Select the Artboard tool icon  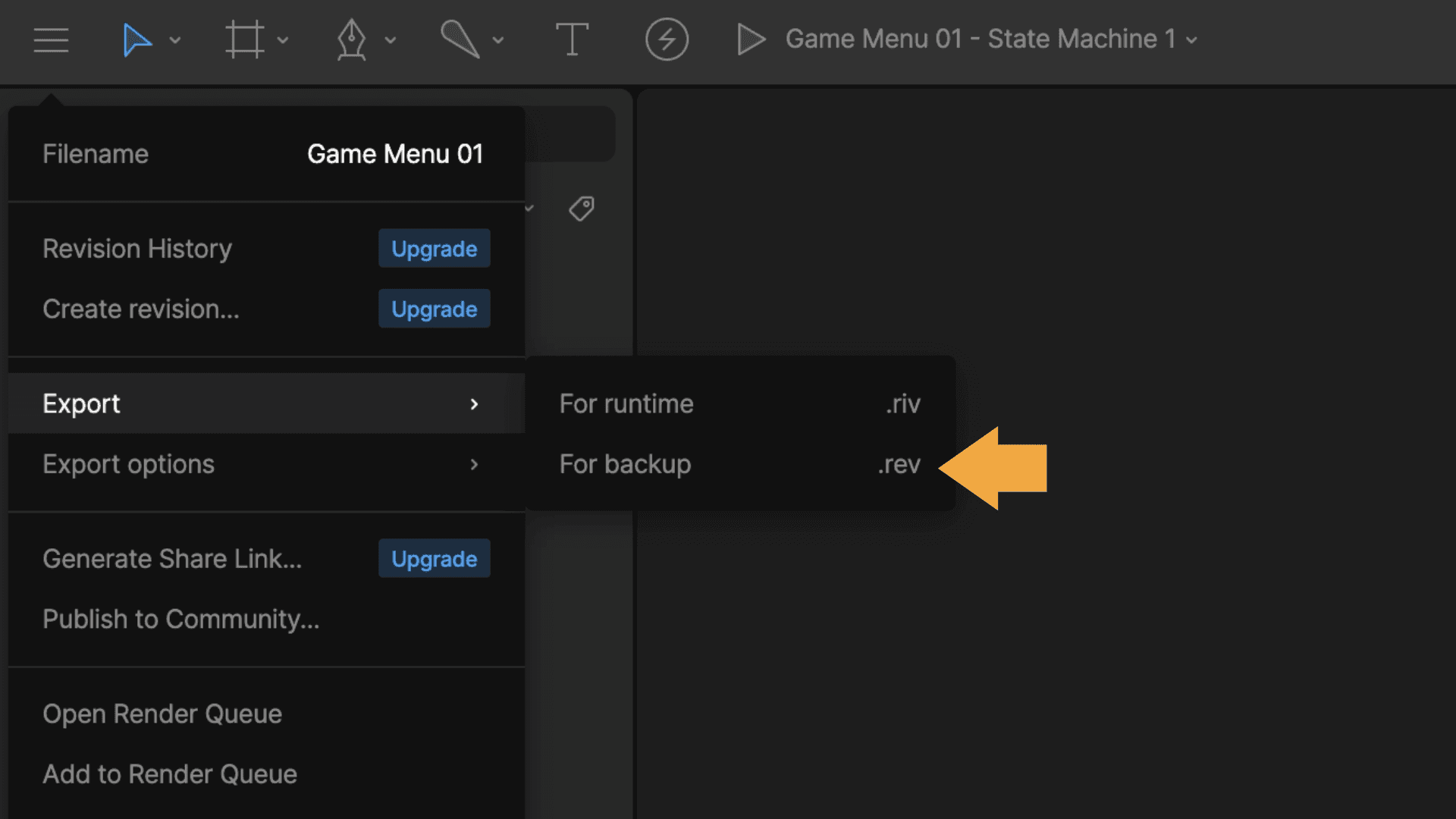pyautogui.click(x=244, y=39)
